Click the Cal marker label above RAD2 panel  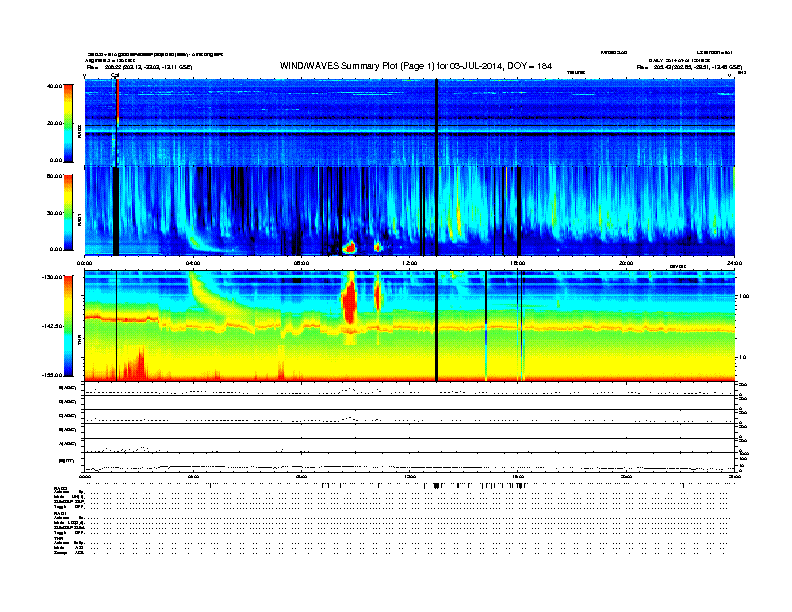[x=115, y=76]
